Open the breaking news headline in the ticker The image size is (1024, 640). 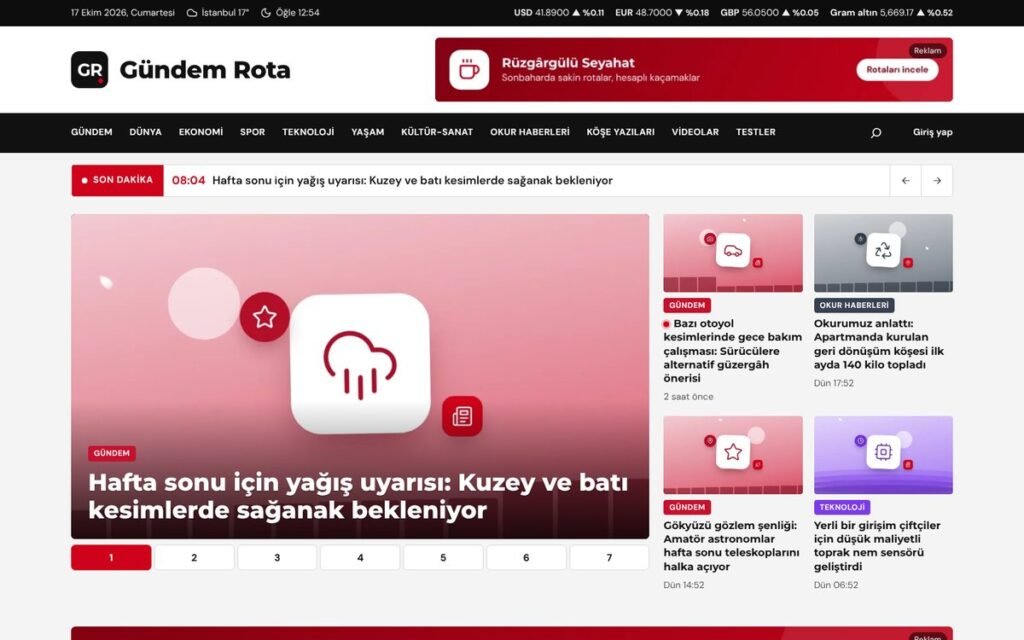pyautogui.click(x=412, y=180)
